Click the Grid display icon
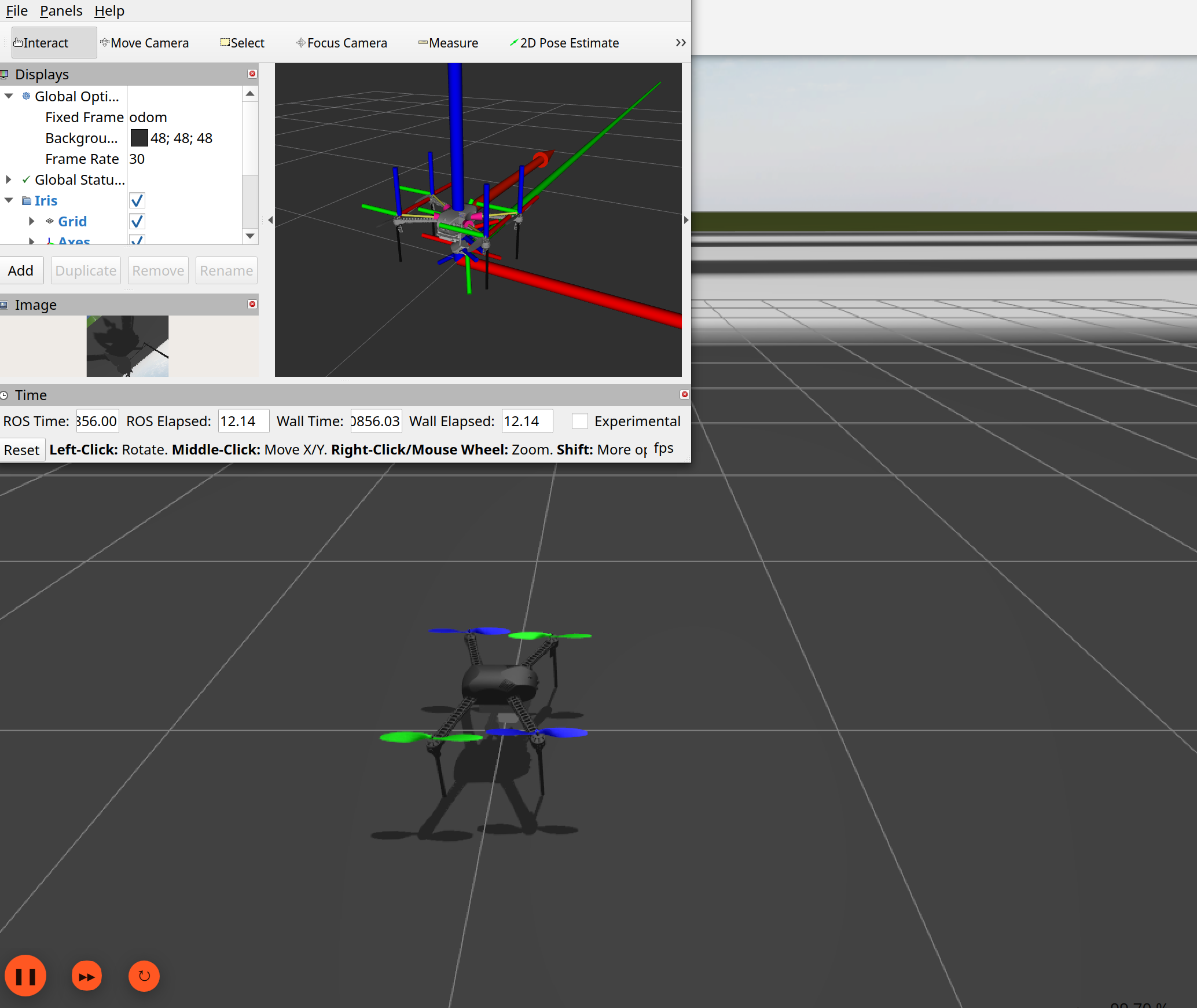This screenshot has width=1197, height=1008. coord(50,221)
